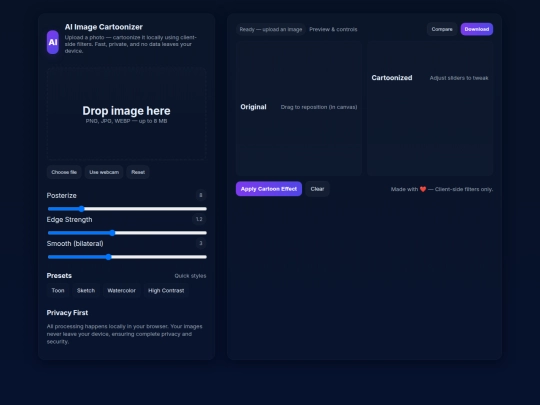Image resolution: width=540 pixels, height=405 pixels.
Task: Select the Sketch preset
Action: point(86,291)
